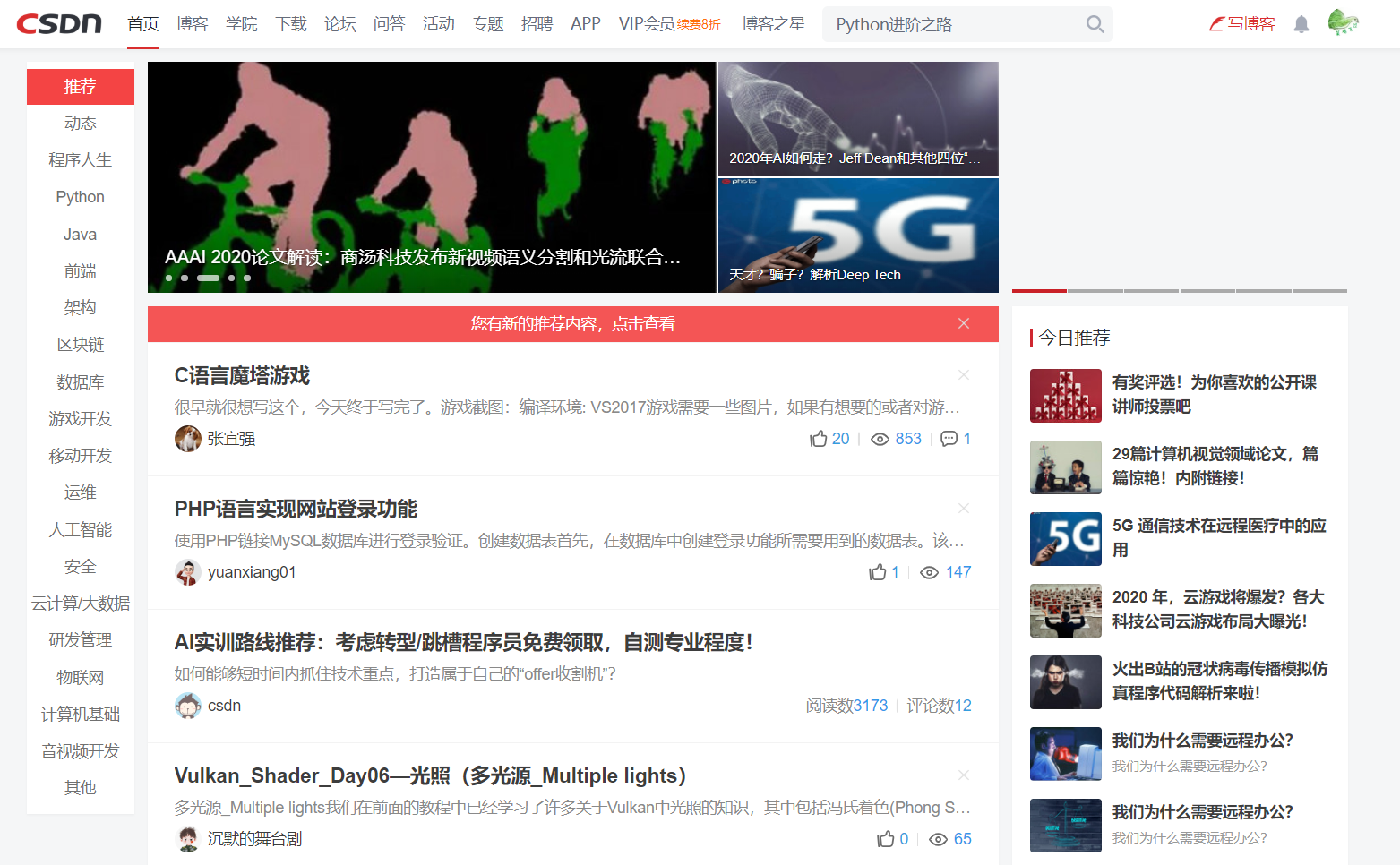The image size is (1400, 865).
Task: Like the C语言魔塔游戏 article thumbs-up
Action: [819, 439]
